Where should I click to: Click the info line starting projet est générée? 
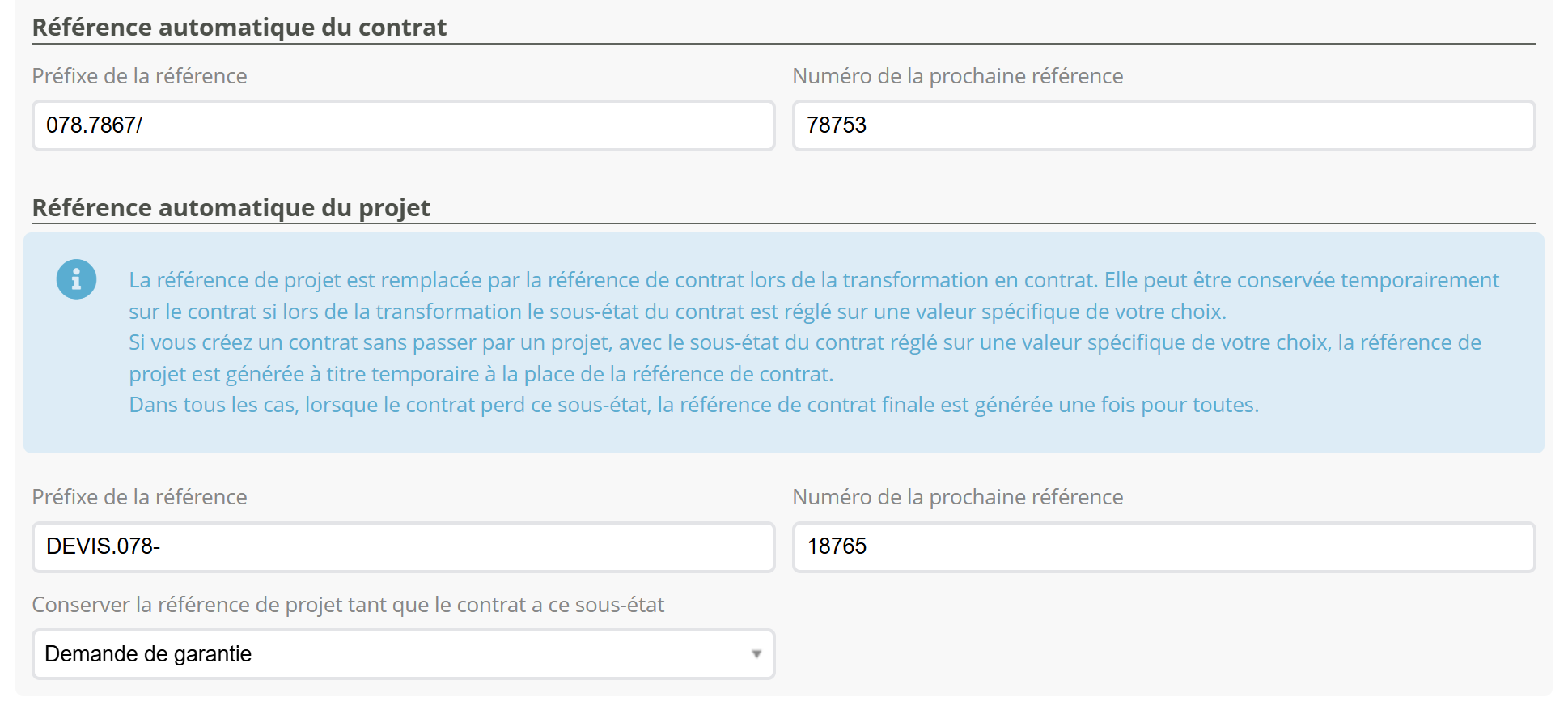[481, 374]
